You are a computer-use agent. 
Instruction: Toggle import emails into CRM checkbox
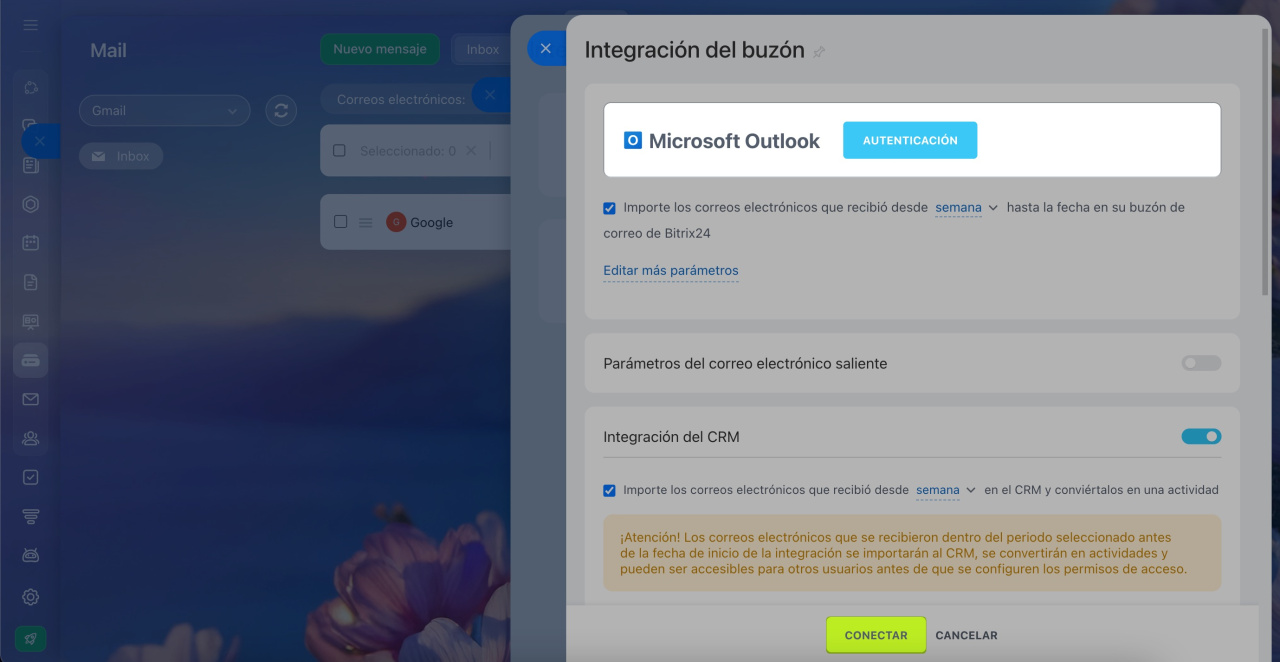[x=609, y=491]
